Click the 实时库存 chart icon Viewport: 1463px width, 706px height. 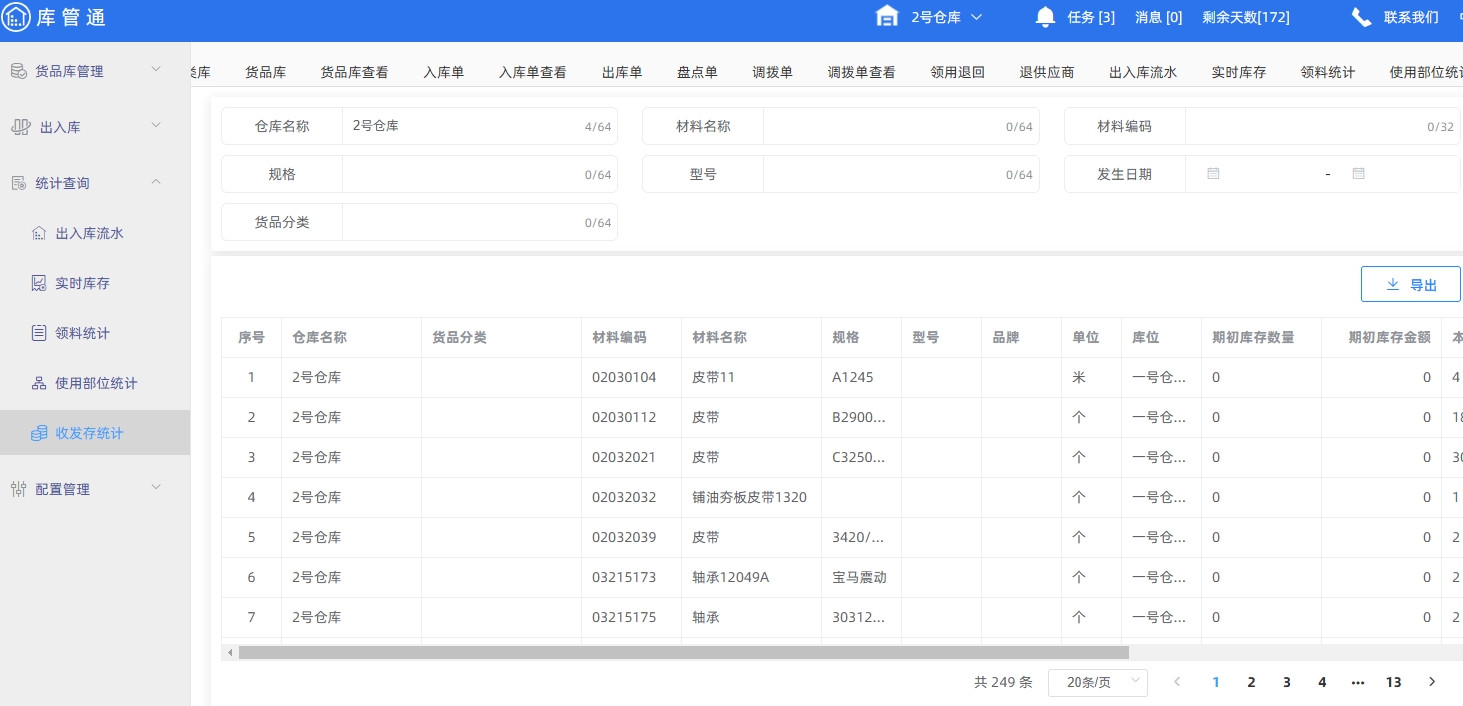pyautogui.click(x=39, y=283)
